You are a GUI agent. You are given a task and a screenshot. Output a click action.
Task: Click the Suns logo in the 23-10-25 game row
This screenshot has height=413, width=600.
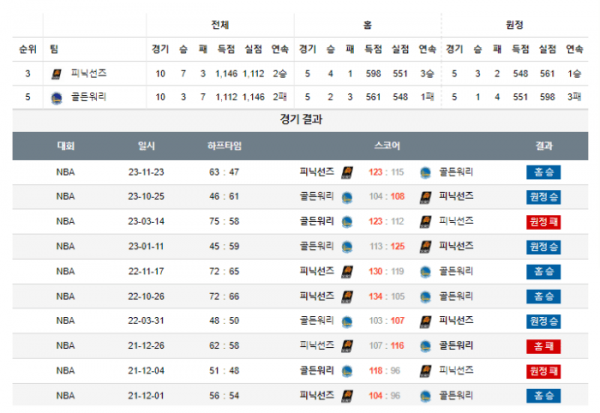[x=425, y=198]
